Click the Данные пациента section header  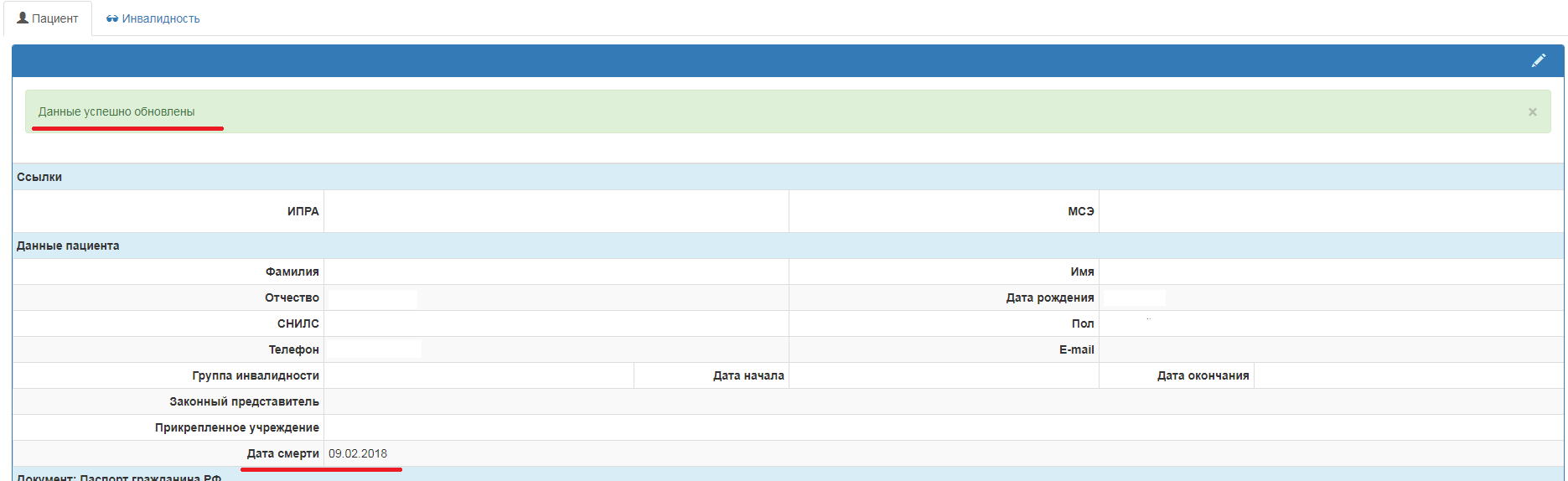(x=68, y=246)
